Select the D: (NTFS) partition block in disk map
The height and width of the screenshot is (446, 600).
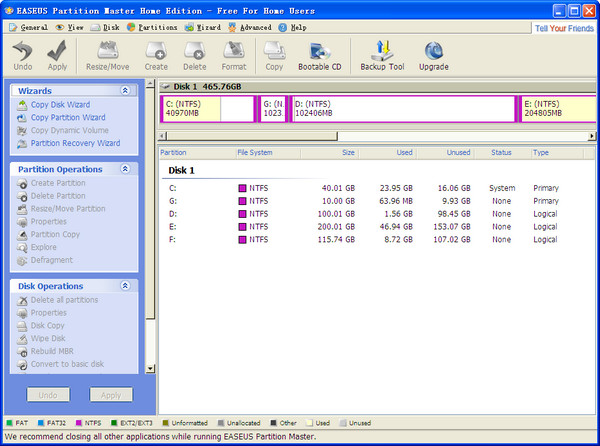[x=400, y=108]
